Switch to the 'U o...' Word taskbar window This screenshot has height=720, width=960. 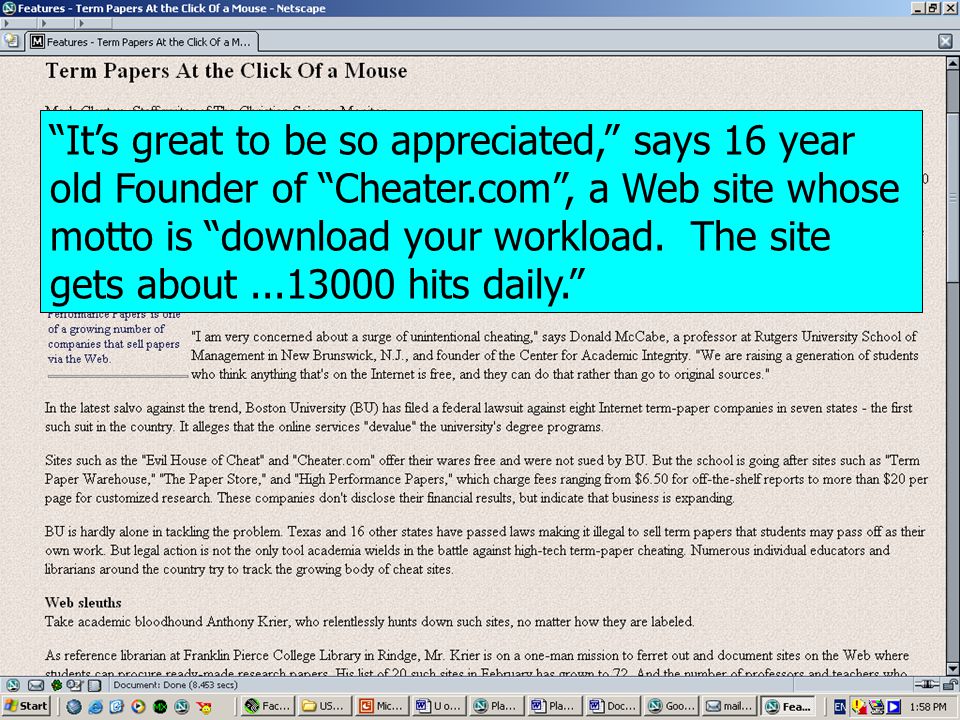[441, 706]
